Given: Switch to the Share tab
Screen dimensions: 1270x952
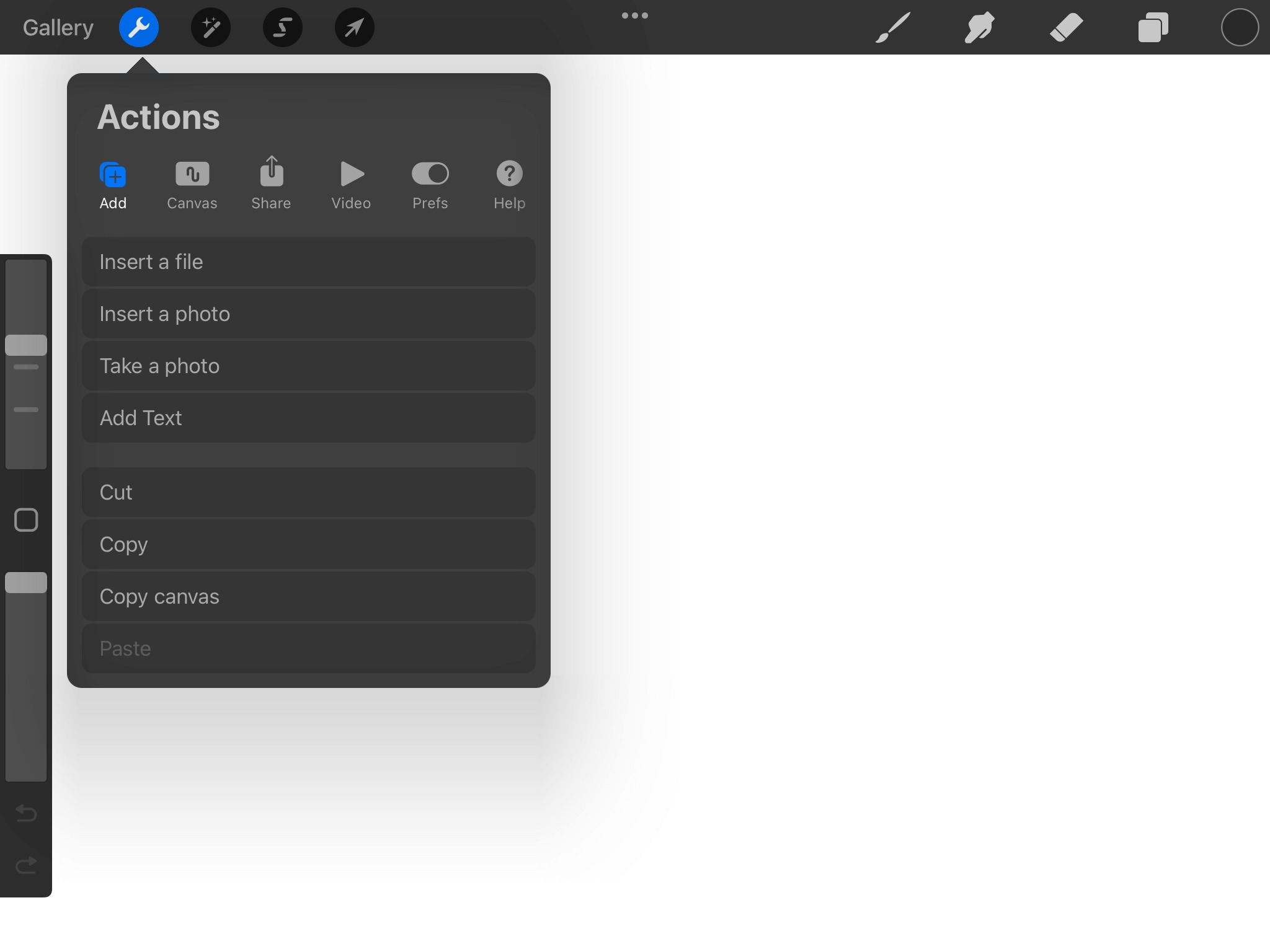Looking at the screenshot, I should [271, 185].
